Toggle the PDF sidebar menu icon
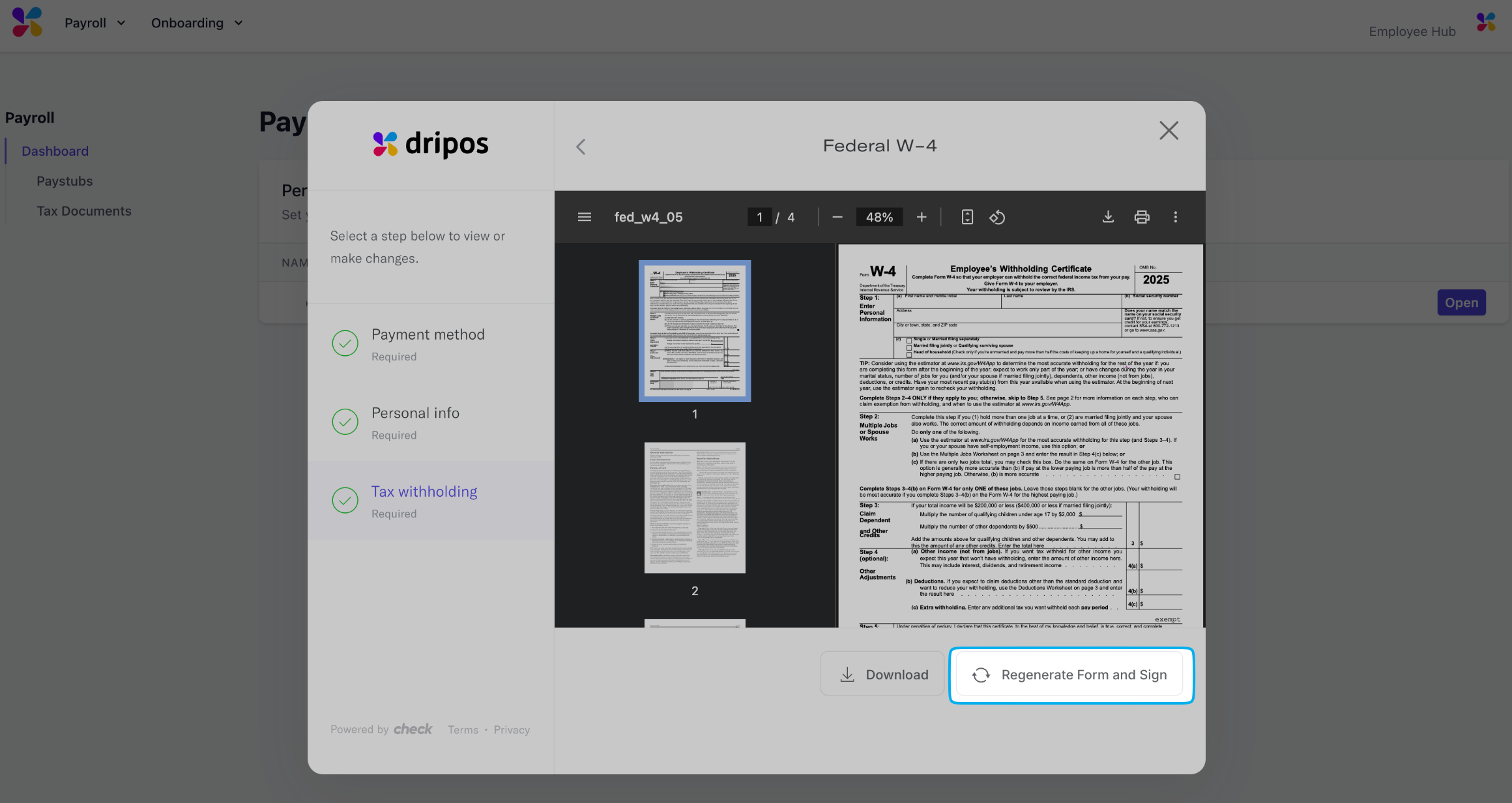The height and width of the screenshot is (803, 1512). [x=585, y=217]
